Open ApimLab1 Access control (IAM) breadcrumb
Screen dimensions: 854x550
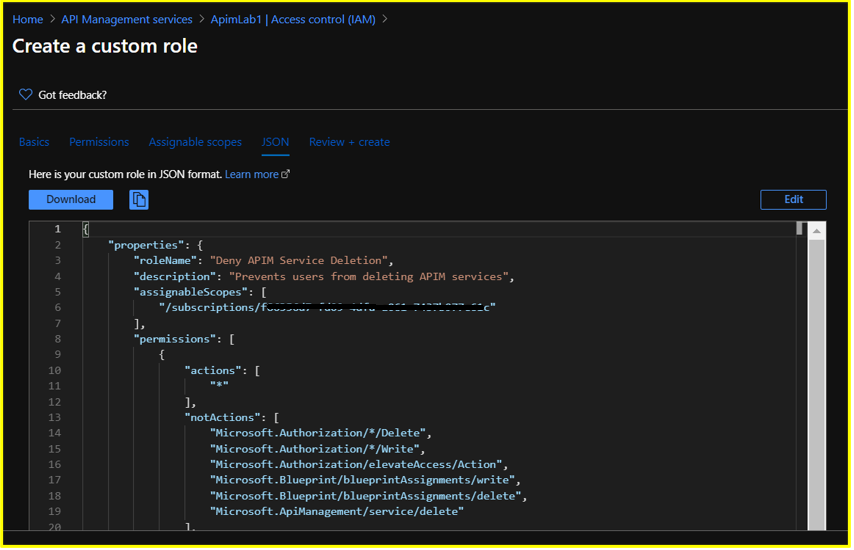click(293, 19)
